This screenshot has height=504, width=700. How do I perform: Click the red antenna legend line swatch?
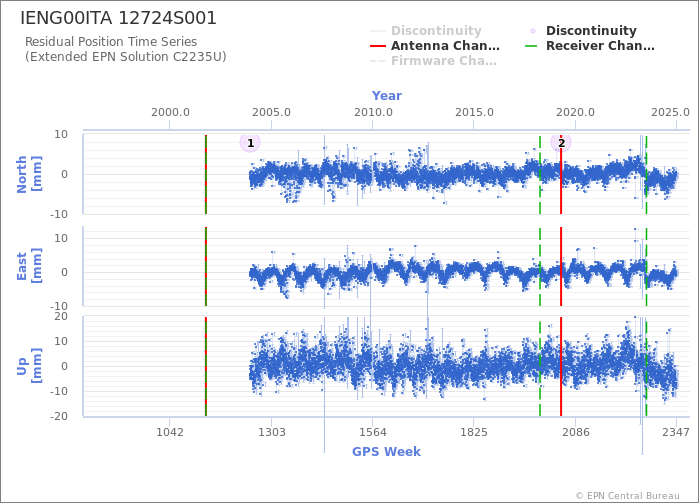(x=378, y=46)
